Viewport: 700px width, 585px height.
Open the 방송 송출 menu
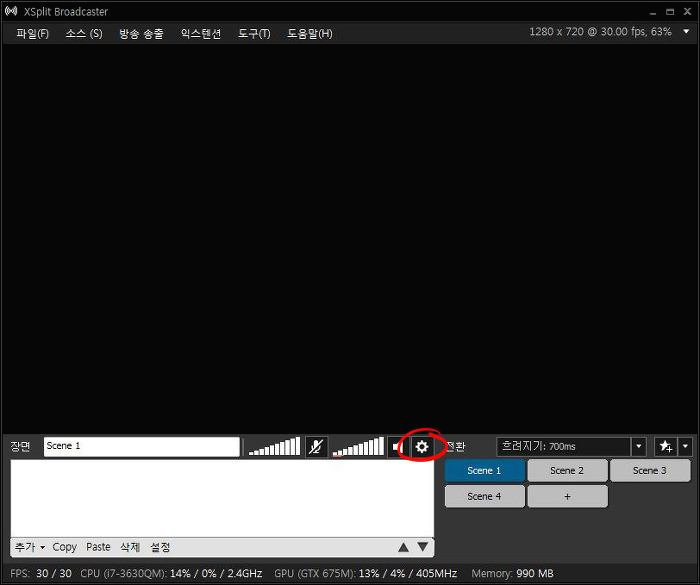tap(141, 33)
